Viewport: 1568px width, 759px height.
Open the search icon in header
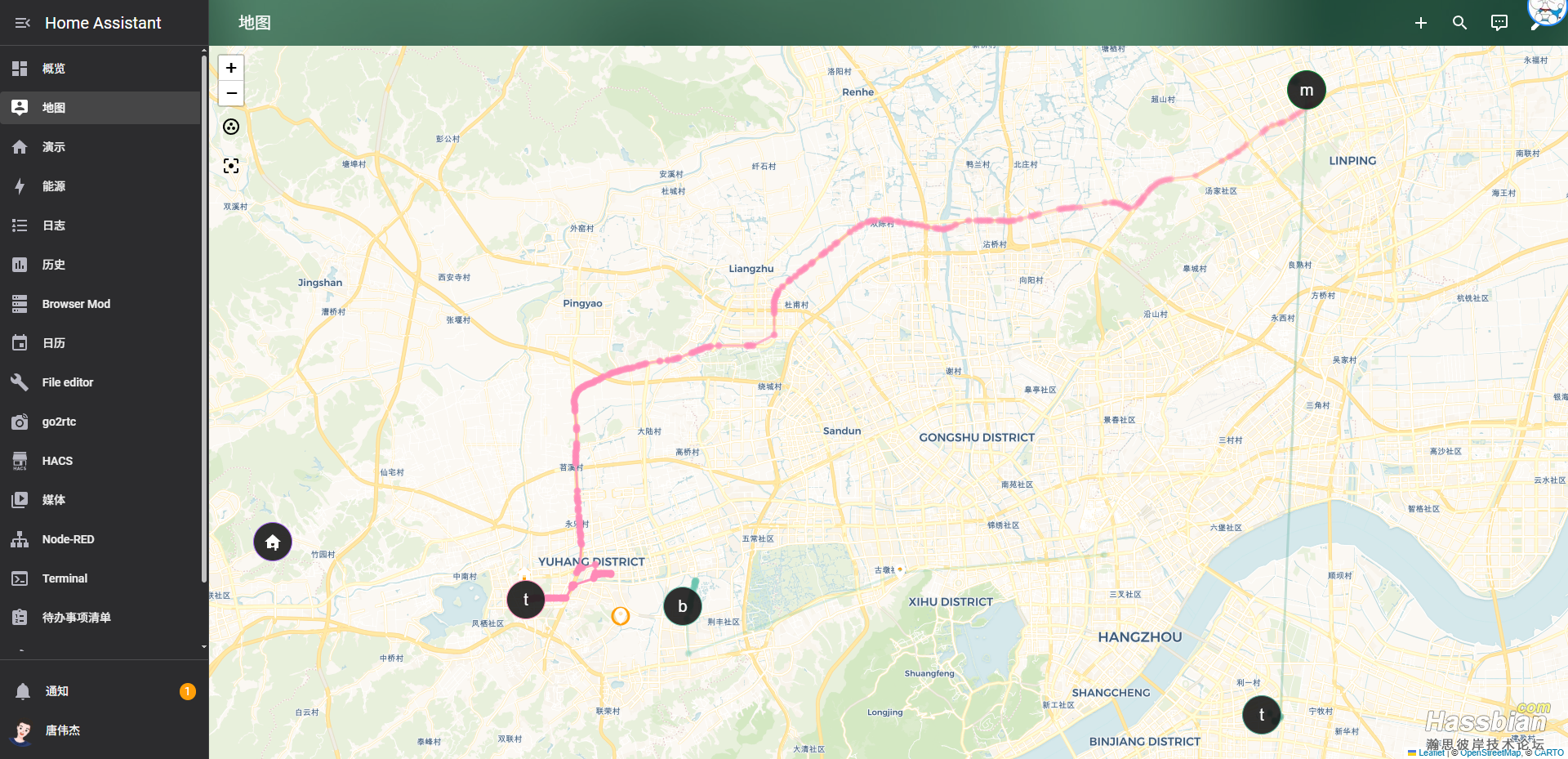[1460, 23]
